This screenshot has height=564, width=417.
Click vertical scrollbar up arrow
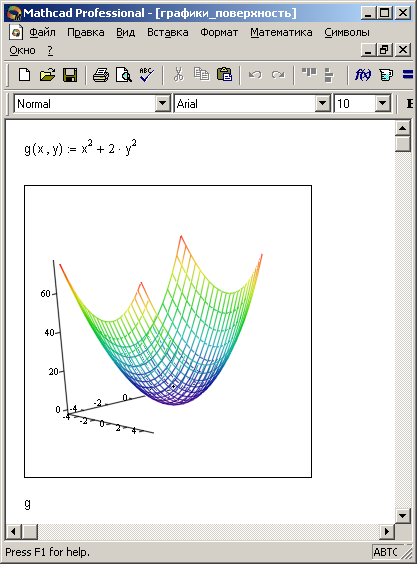pyautogui.click(x=403, y=128)
